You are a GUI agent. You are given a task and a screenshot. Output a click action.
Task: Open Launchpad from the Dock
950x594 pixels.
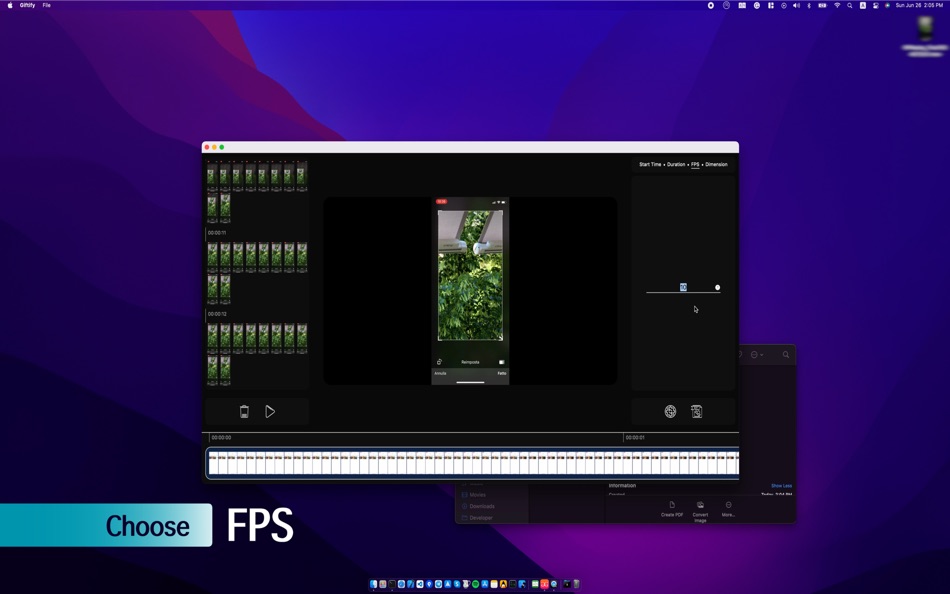pyautogui.click(x=383, y=584)
